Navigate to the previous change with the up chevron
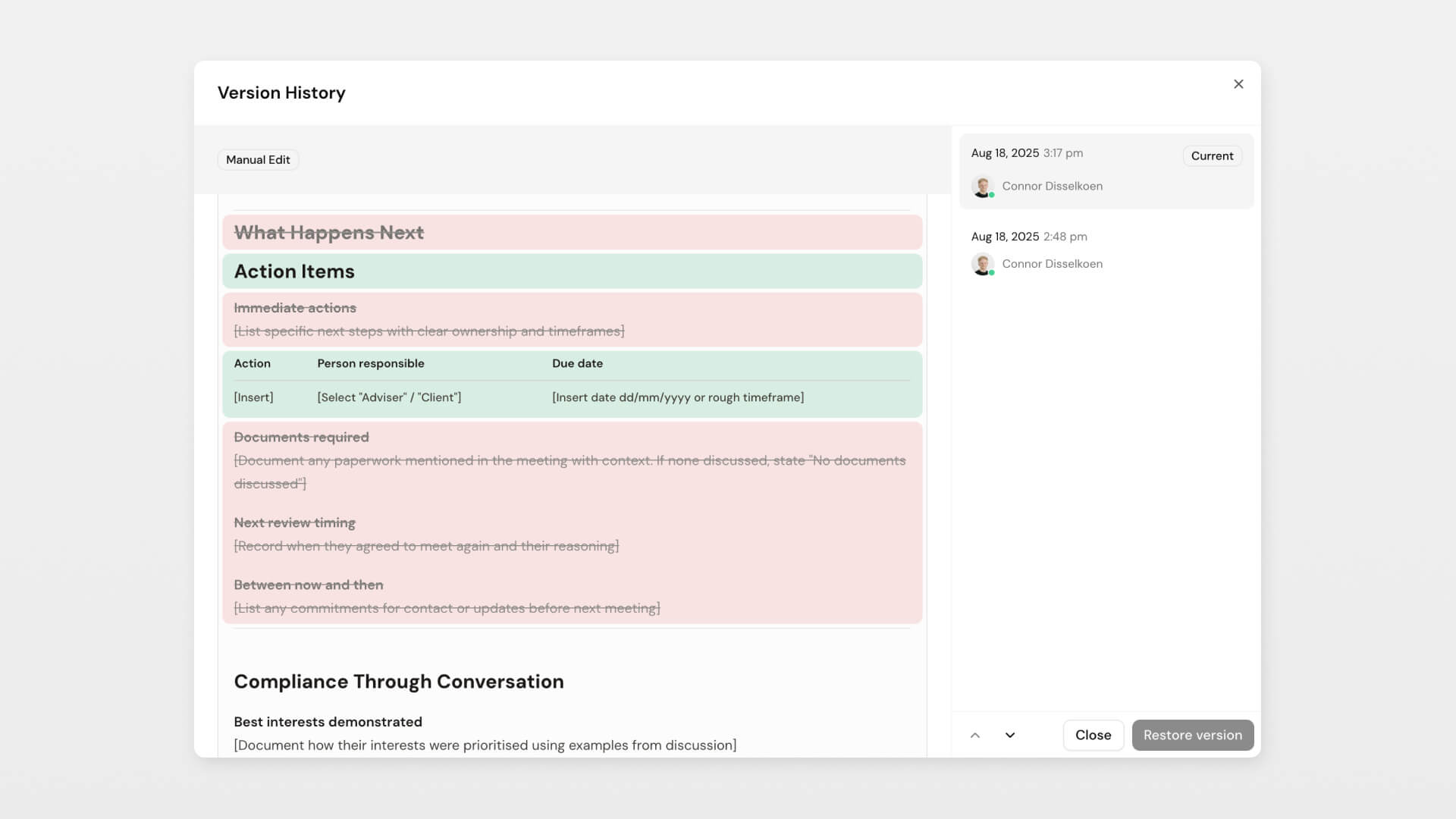1456x819 pixels. tap(975, 735)
